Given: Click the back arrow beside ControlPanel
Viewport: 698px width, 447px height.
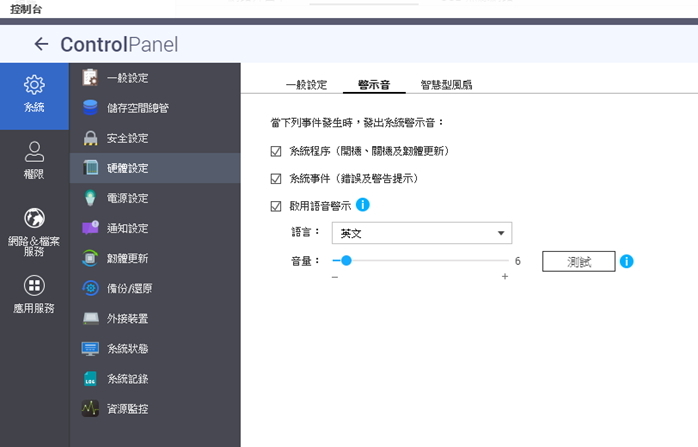Looking at the screenshot, I should pos(41,44).
